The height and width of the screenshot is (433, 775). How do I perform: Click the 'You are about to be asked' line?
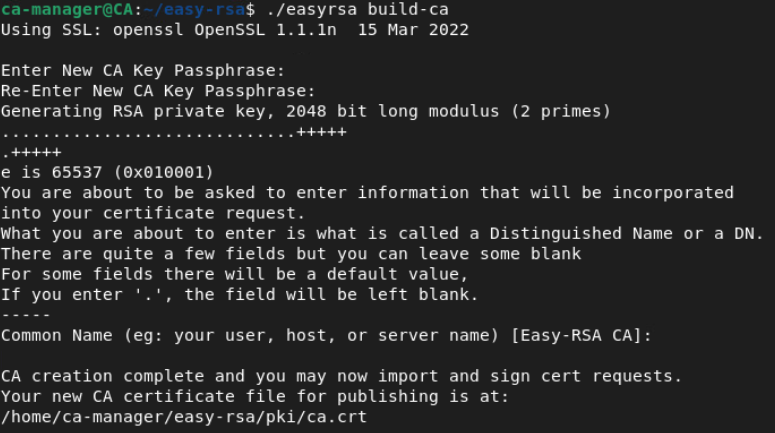pos(367,192)
